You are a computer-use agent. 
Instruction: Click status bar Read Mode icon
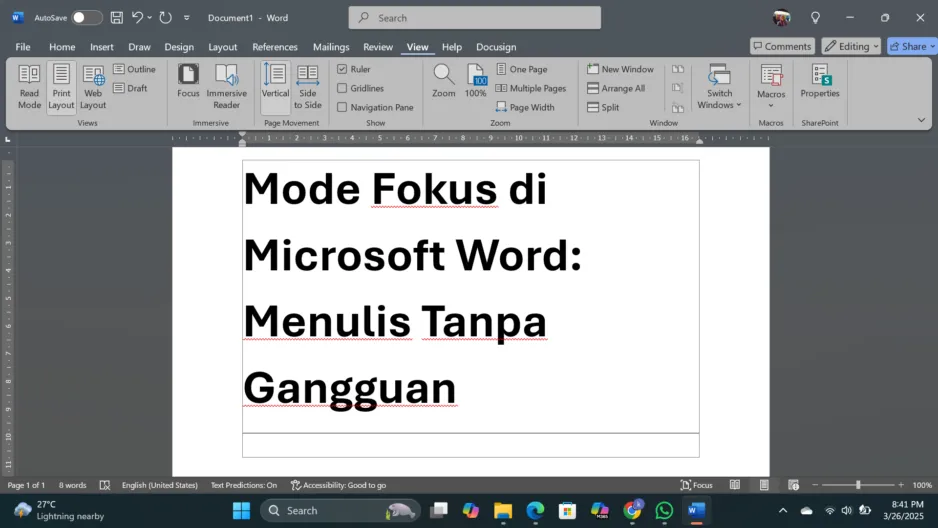tap(735, 485)
